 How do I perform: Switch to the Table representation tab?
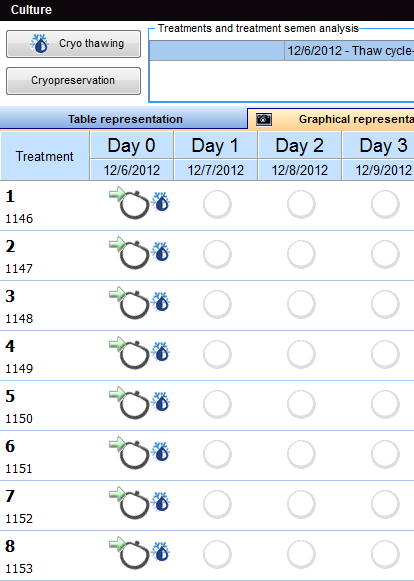(x=124, y=119)
